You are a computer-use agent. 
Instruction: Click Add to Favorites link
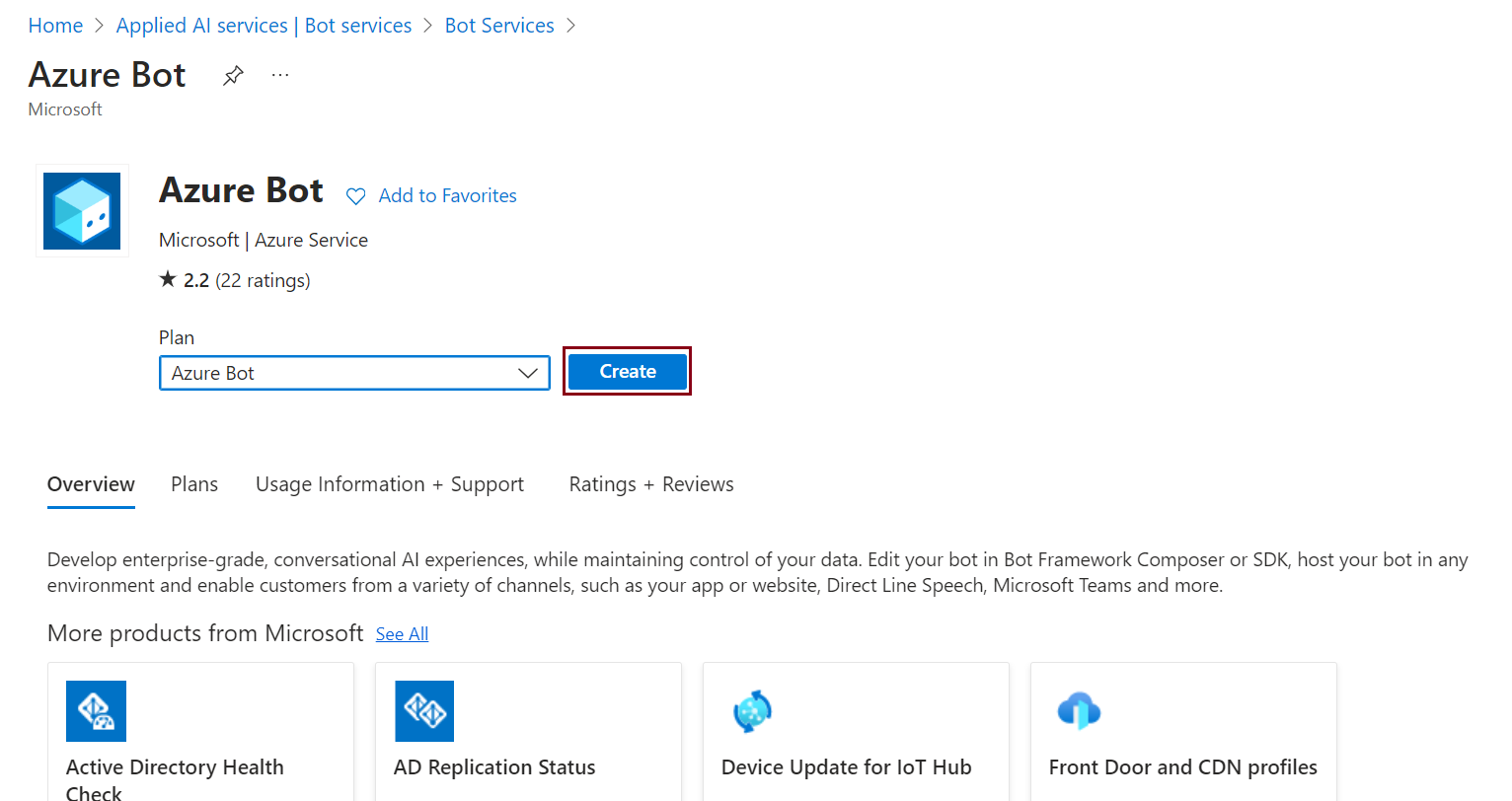point(447,196)
